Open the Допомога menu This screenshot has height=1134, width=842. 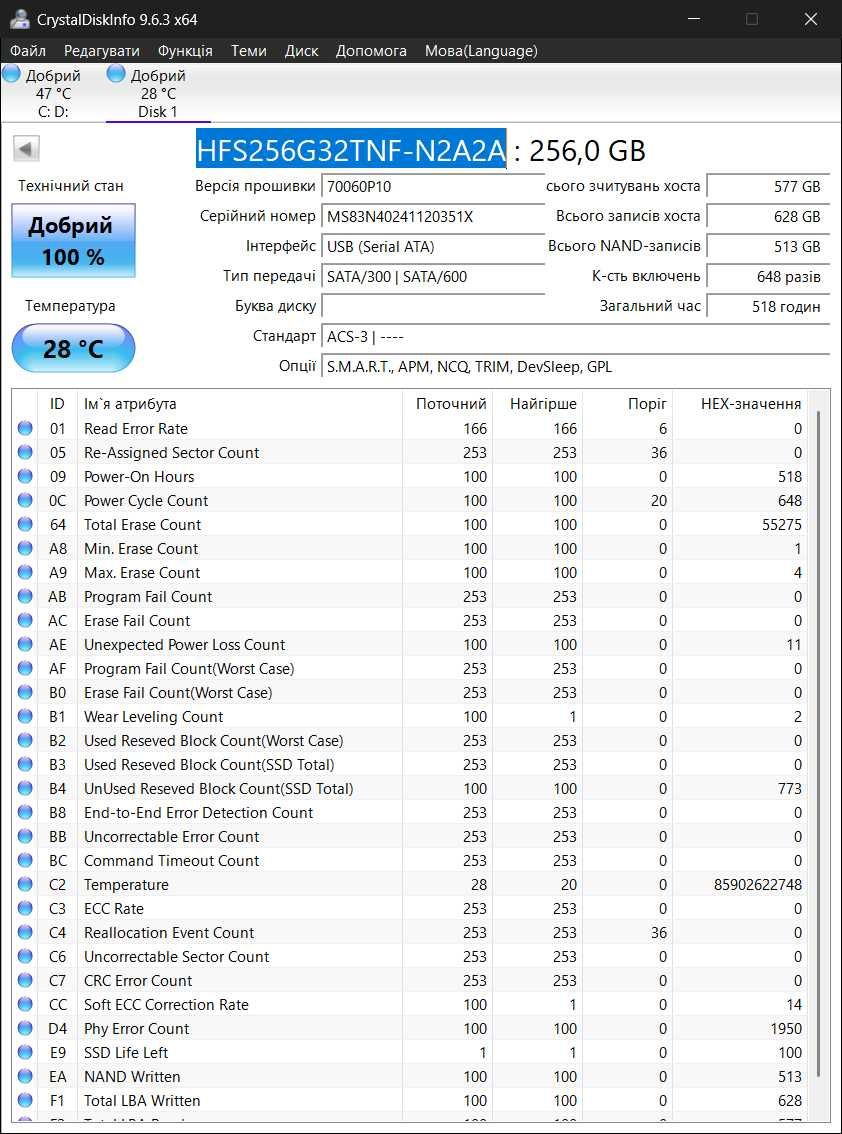[x=371, y=51]
